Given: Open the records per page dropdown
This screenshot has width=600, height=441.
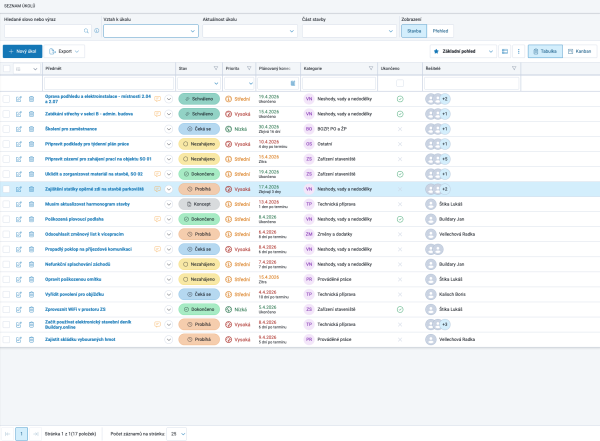Looking at the screenshot, I should pos(176,434).
